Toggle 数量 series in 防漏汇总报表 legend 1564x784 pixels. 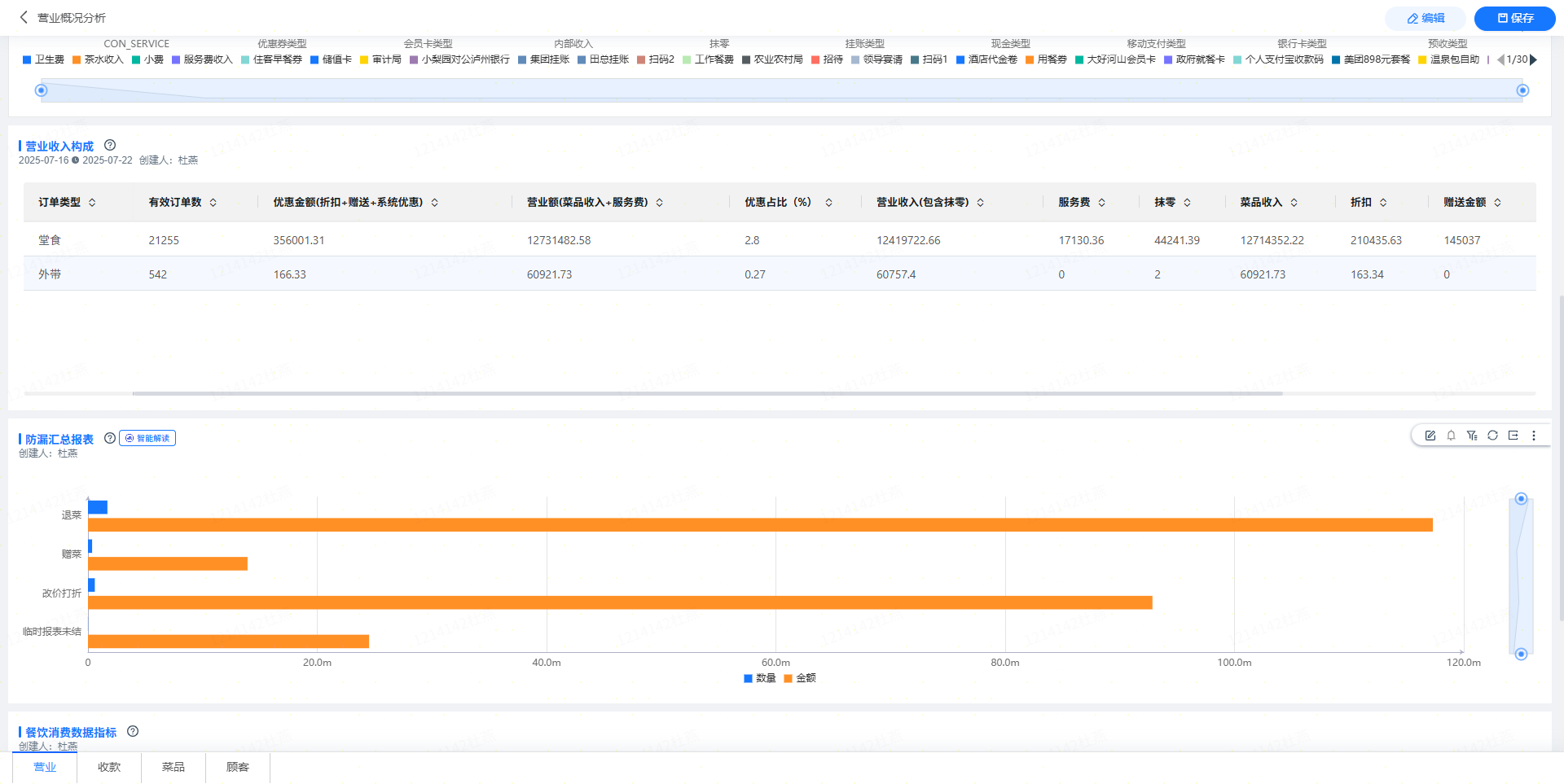(x=759, y=678)
